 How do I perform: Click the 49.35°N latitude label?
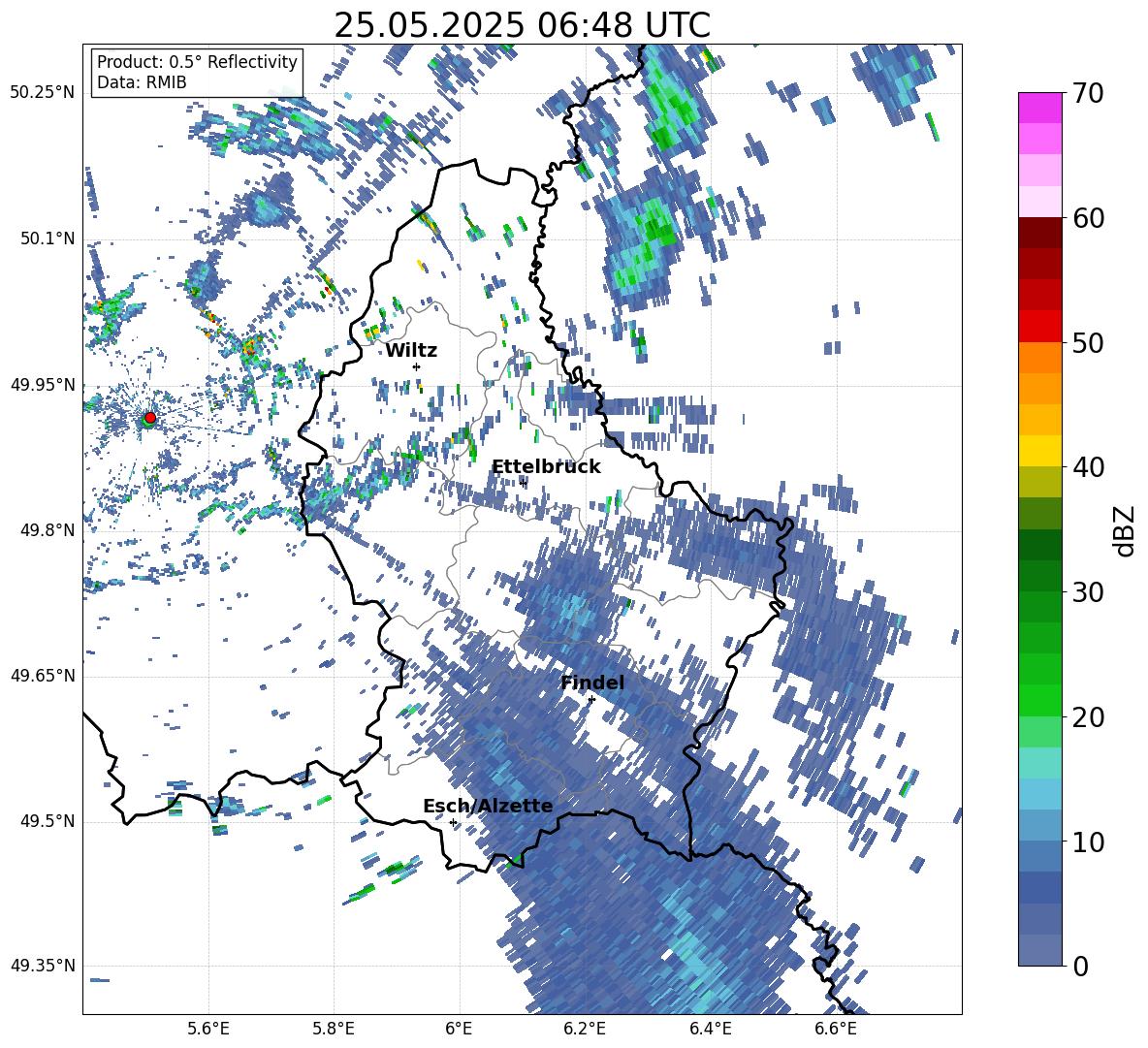click(x=43, y=966)
